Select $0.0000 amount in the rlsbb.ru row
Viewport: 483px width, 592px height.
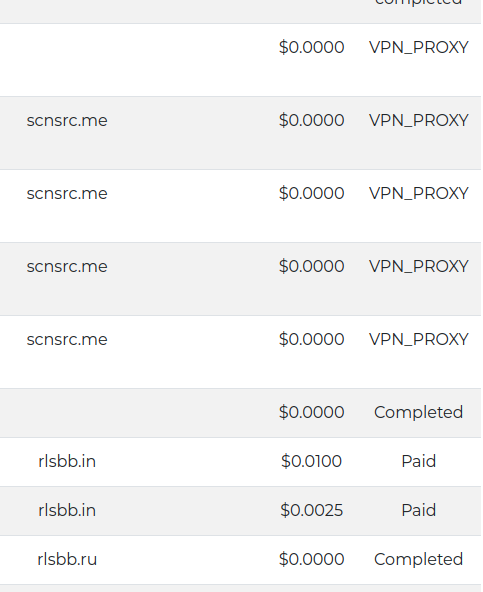tap(311, 559)
